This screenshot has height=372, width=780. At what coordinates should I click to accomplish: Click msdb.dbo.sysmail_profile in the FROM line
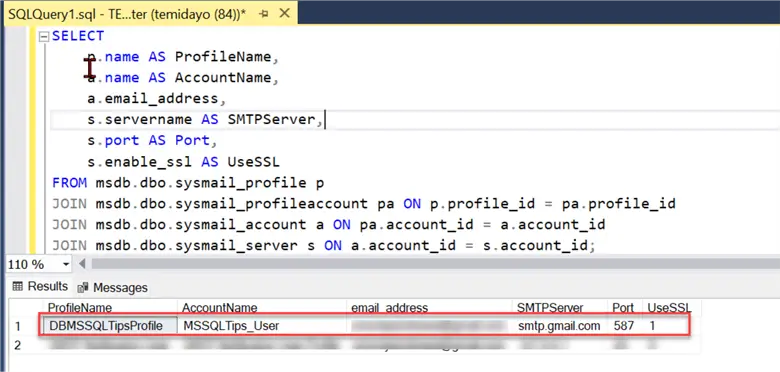click(200, 183)
